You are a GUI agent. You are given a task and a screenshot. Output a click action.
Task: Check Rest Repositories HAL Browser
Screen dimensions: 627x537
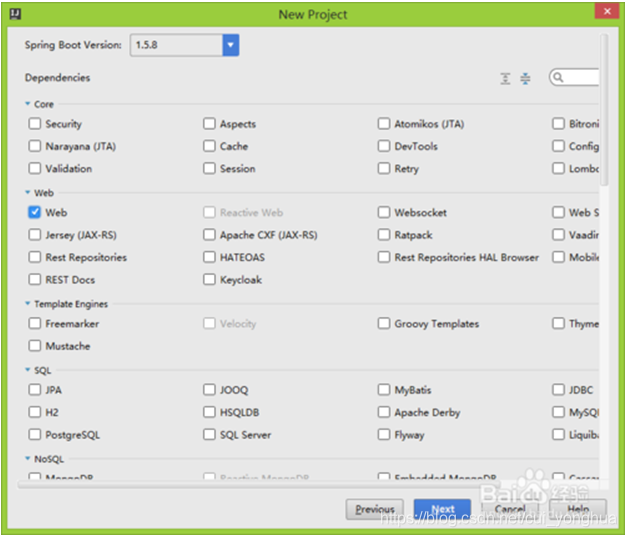[x=384, y=257]
